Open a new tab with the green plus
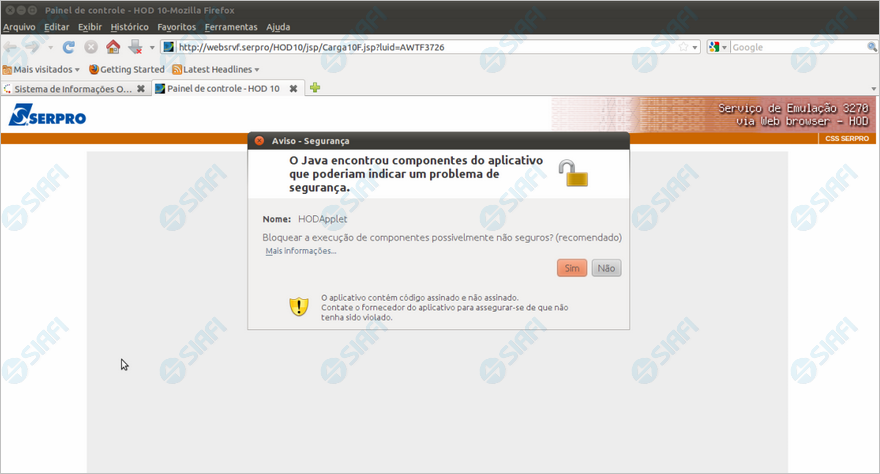The image size is (880, 474). 315,88
